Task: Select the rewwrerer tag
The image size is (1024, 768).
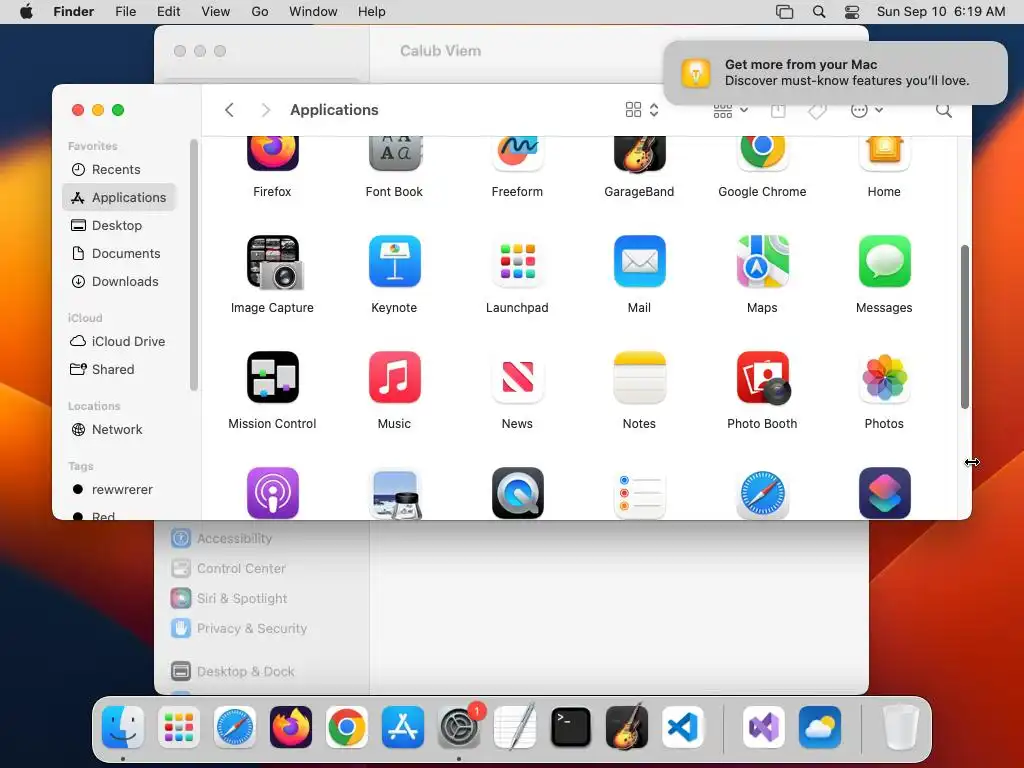Action: [x=119, y=490]
